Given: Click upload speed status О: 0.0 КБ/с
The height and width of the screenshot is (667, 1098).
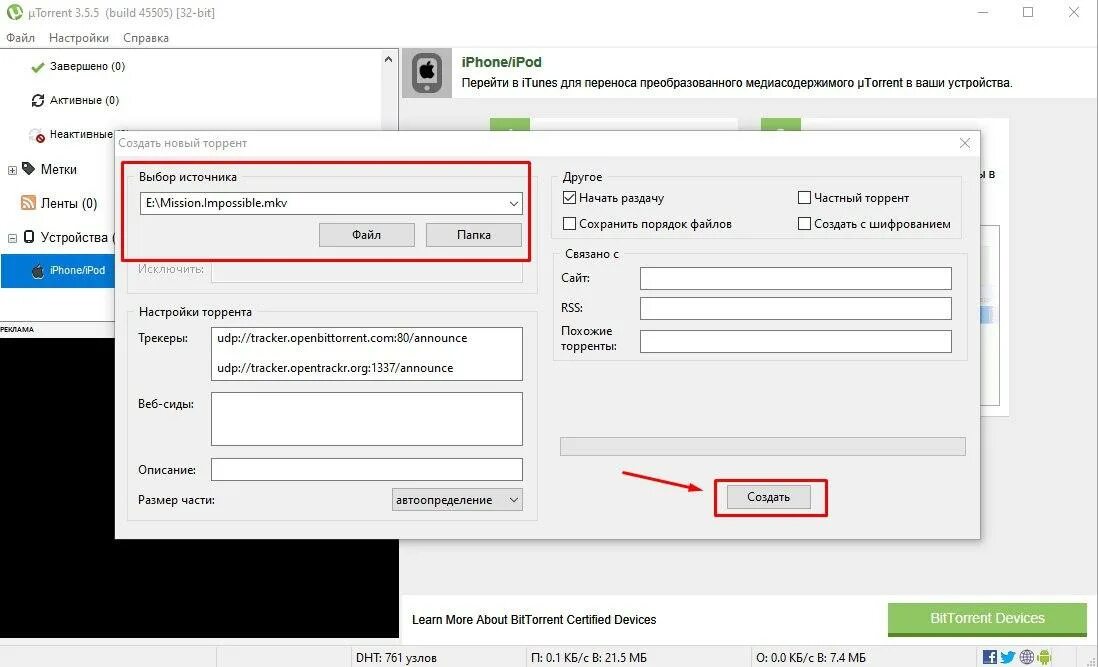Looking at the screenshot, I should click(x=810, y=658).
